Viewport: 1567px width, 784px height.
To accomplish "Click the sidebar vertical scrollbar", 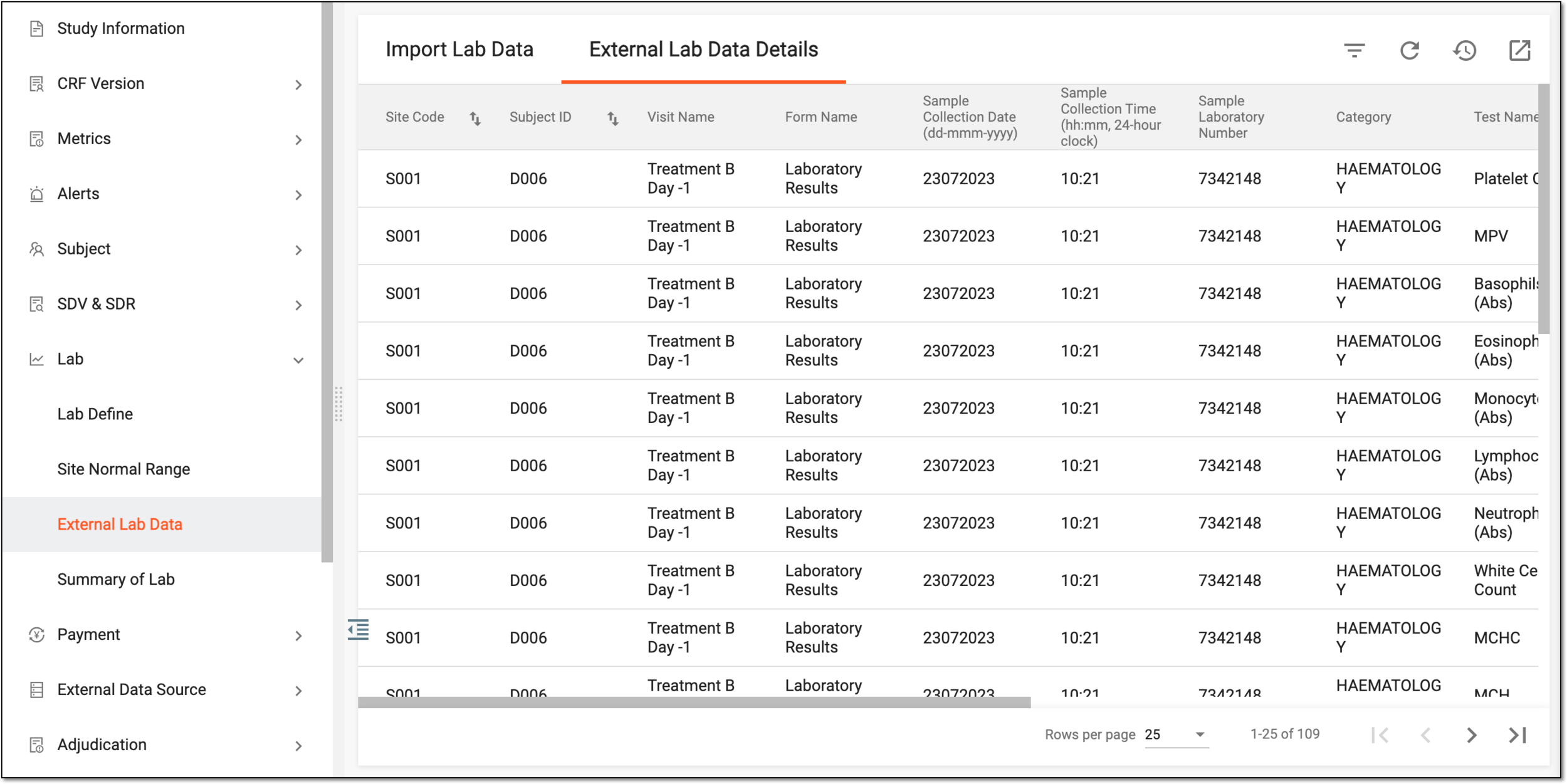I will coord(327,282).
